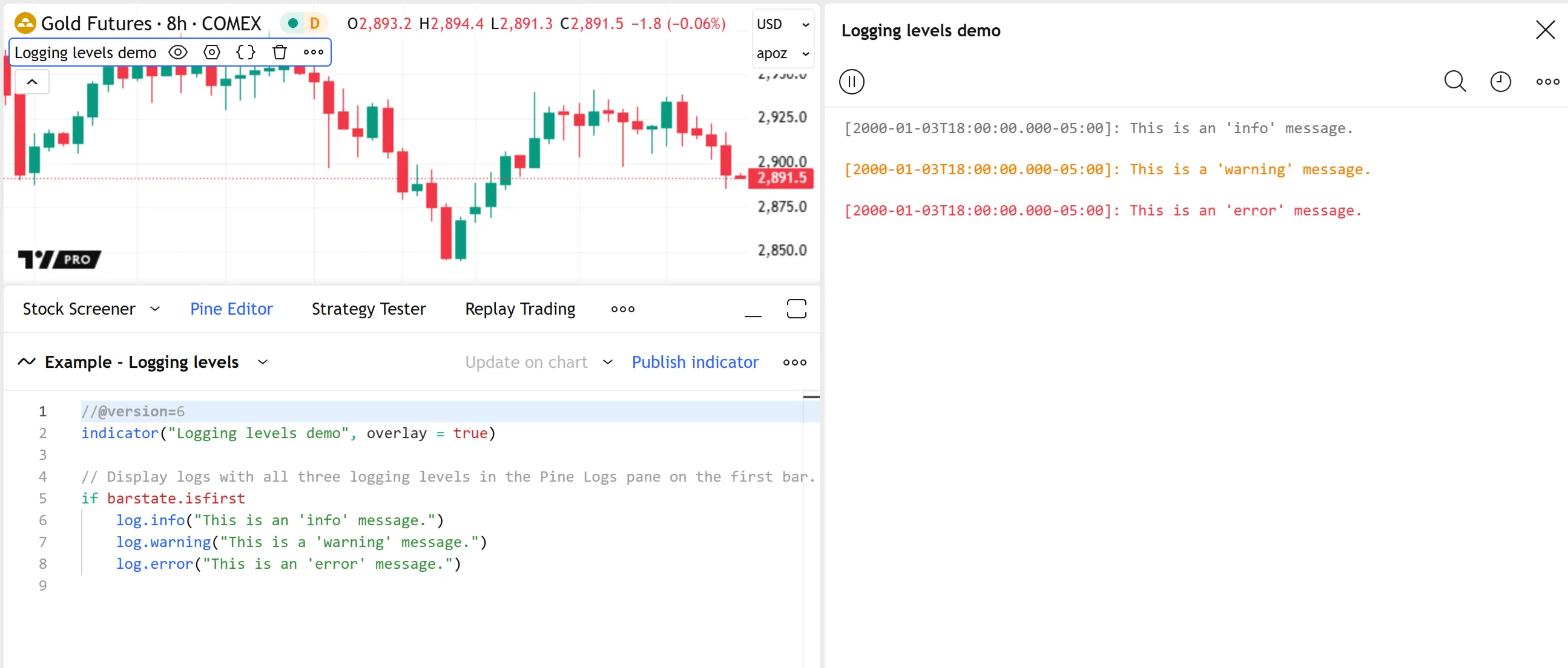Image resolution: width=1568 pixels, height=668 pixels.
Task: Toggle the green market status indicator
Action: pyautogui.click(x=293, y=23)
